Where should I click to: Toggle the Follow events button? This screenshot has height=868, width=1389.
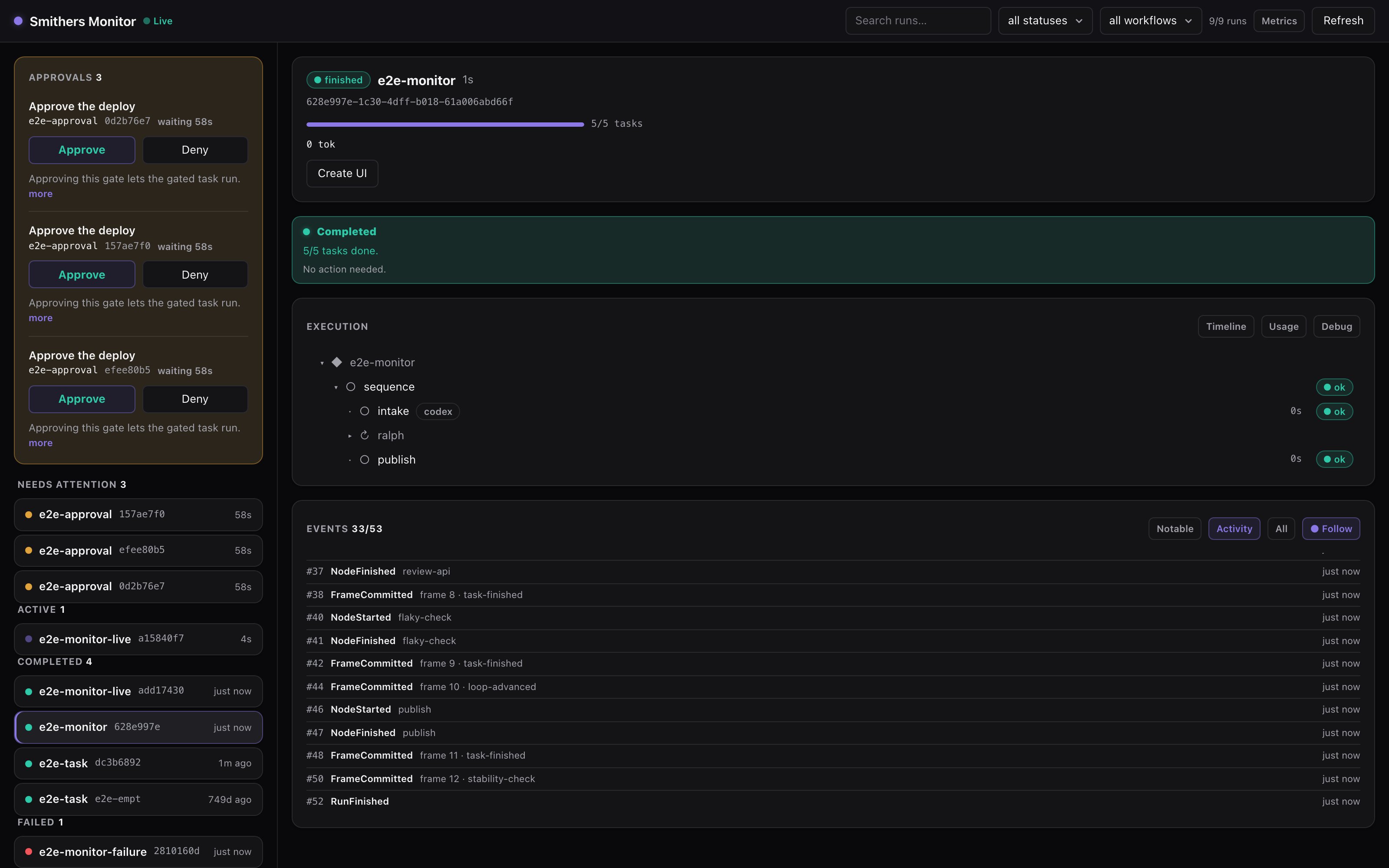(1331, 529)
